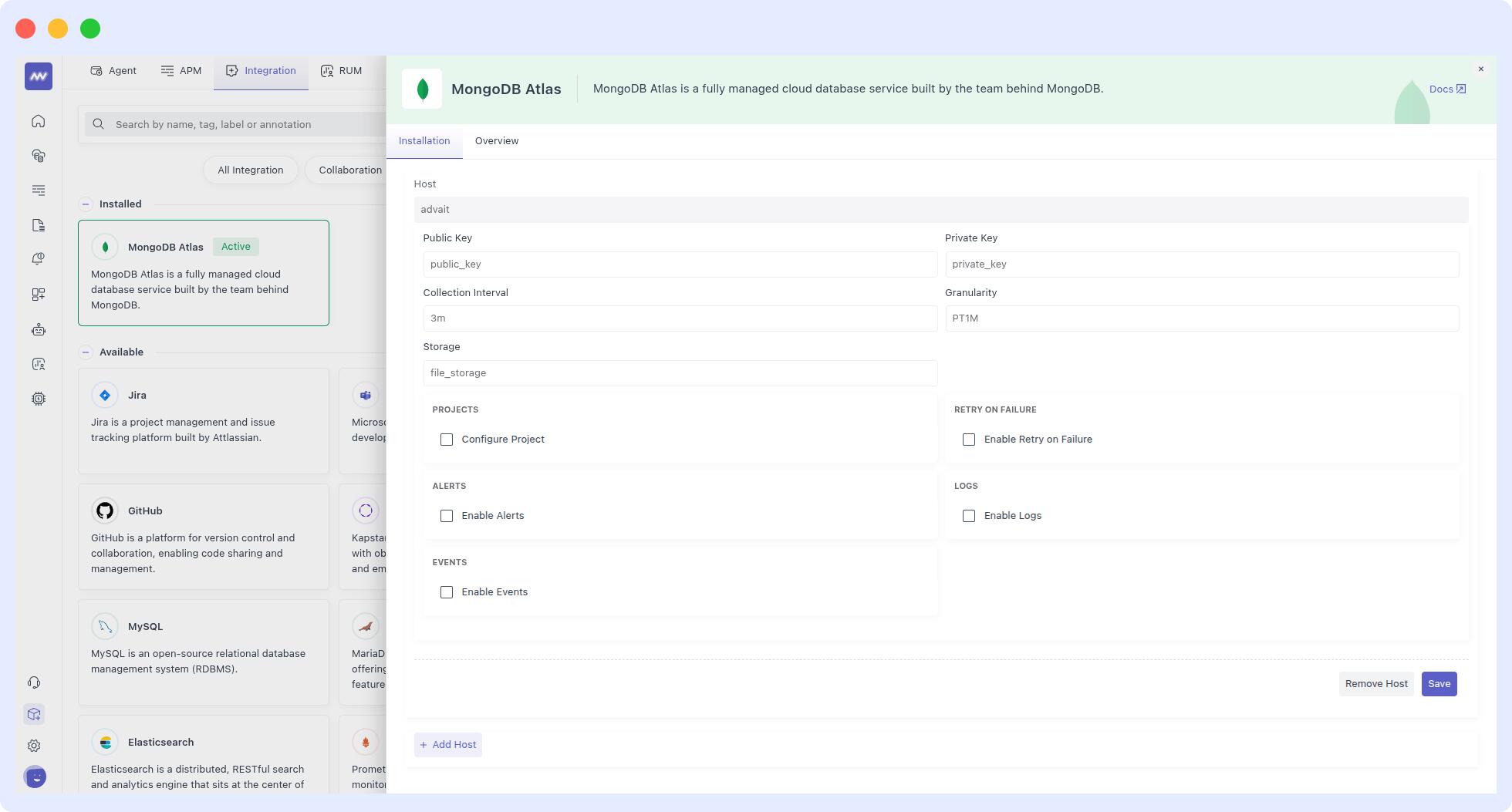The image size is (1512, 812).
Task: Open the Elasticsearch integration card
Action: click(204, 754)
